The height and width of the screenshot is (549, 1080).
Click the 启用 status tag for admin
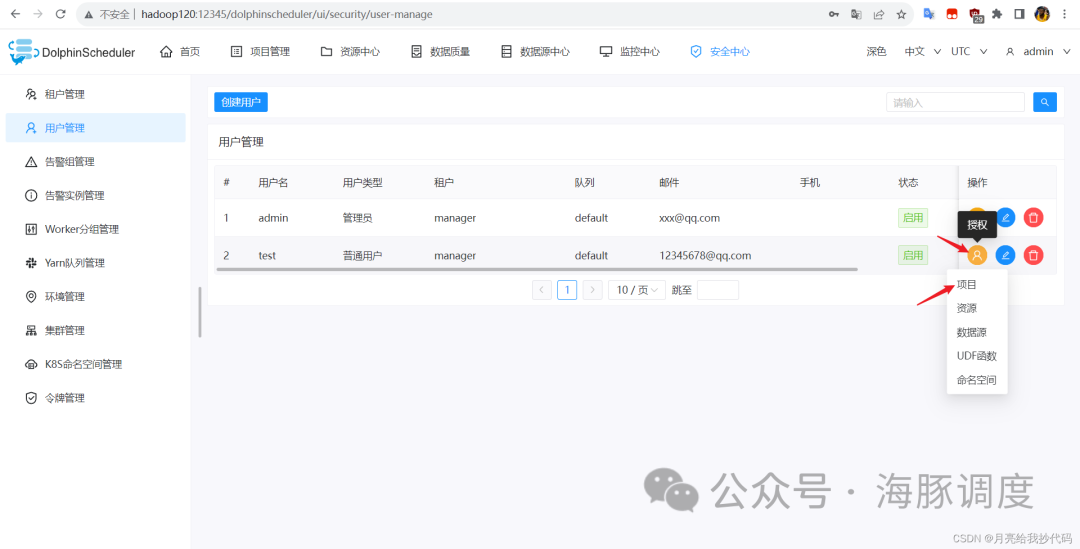tap(913, 218)
